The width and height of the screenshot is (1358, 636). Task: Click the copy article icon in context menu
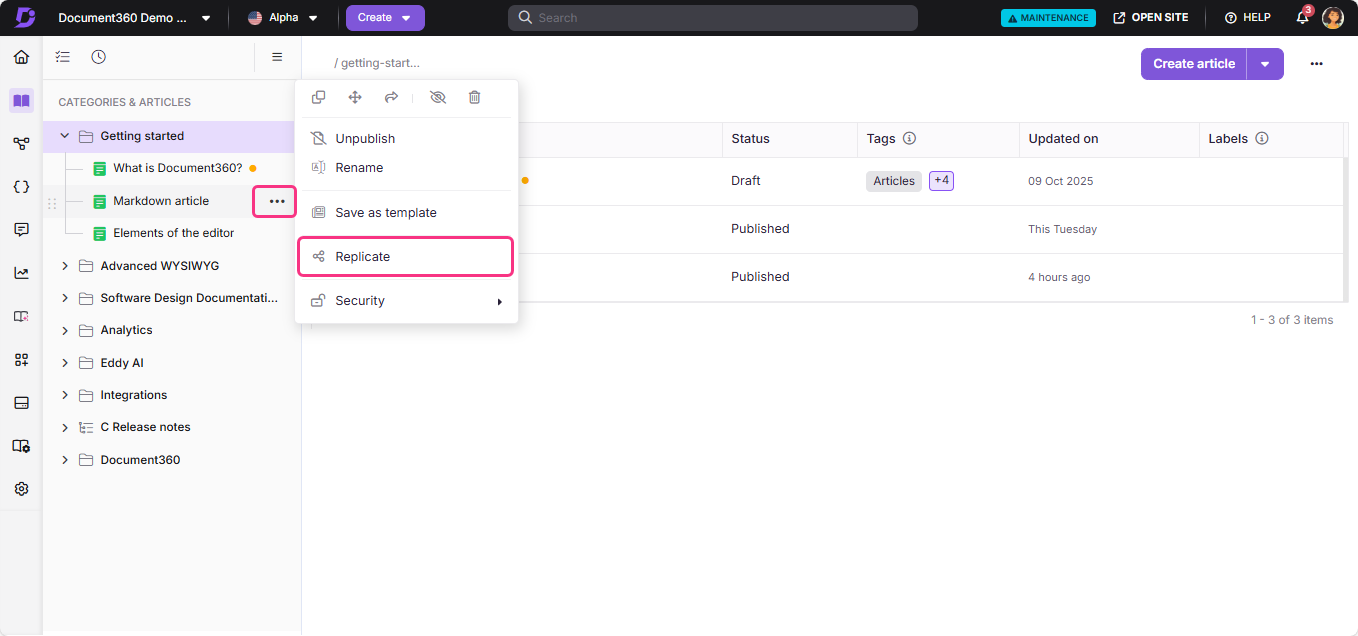pos(318,97)
